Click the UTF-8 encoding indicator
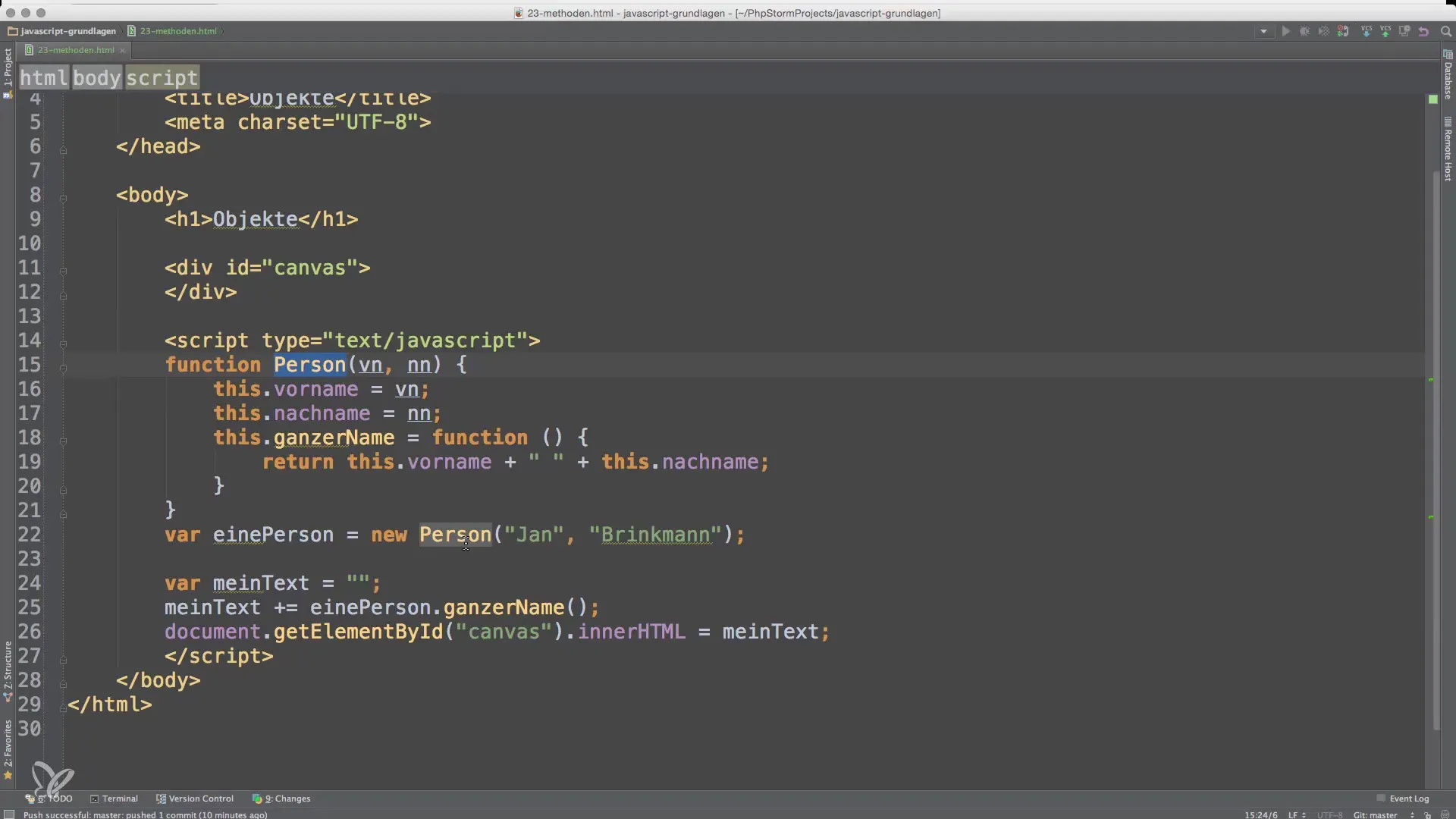This screenshot has width=1456, height=819. point(1329,814)
